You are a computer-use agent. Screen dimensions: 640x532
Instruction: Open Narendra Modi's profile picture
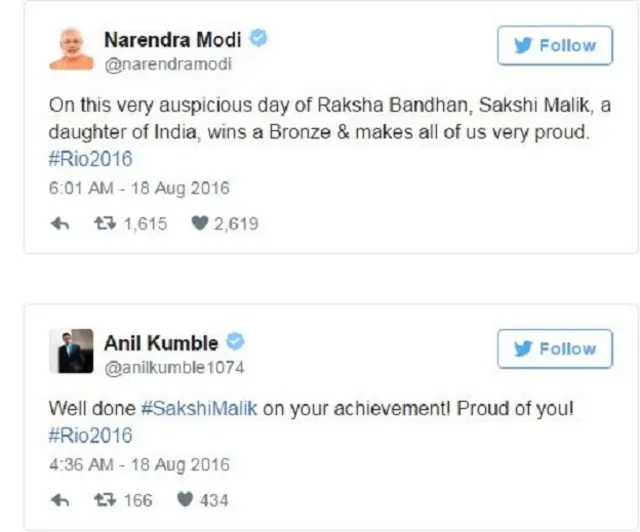[x=71, y=49]
